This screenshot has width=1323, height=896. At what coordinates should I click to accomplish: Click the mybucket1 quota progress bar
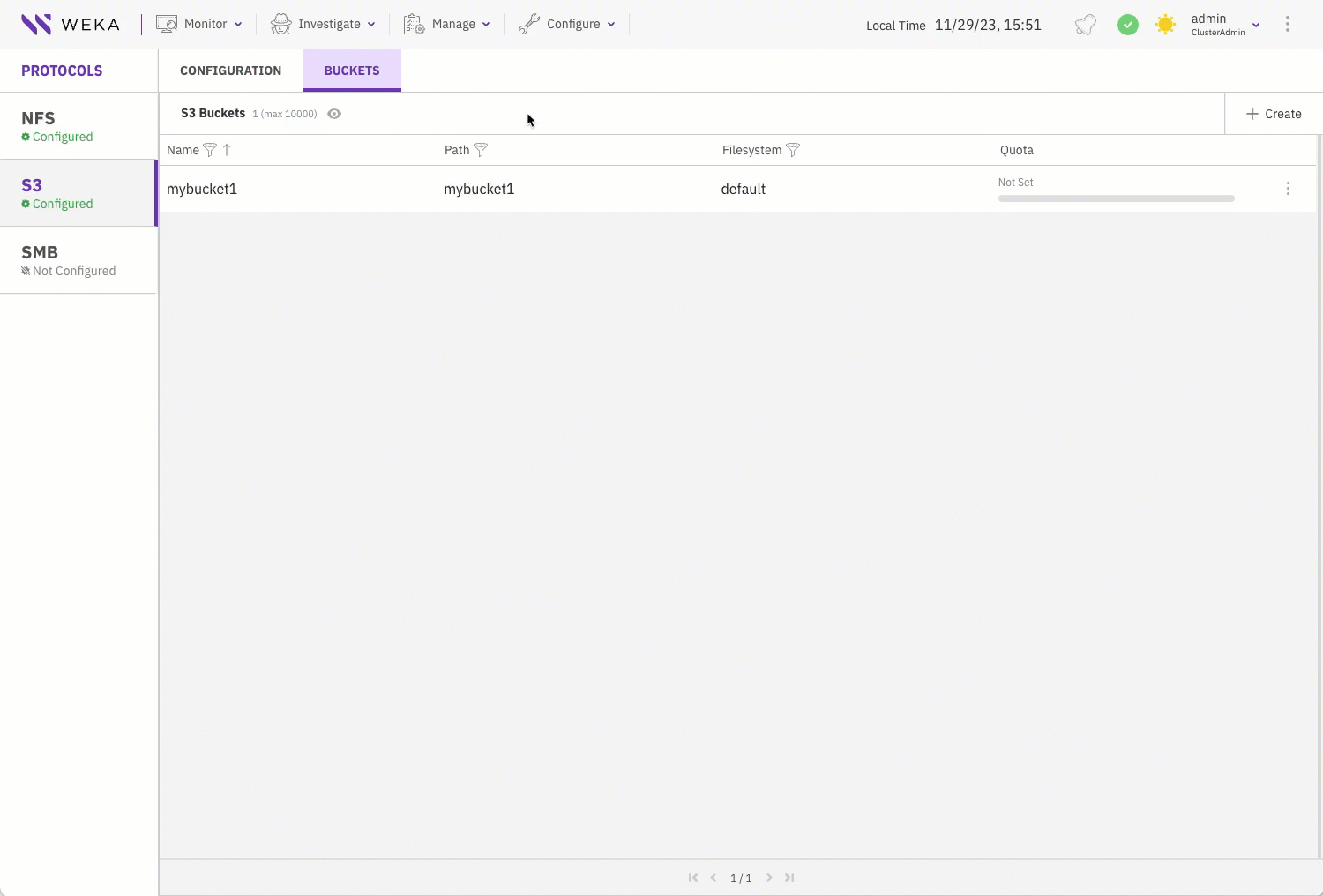[x=1116, y=198]
